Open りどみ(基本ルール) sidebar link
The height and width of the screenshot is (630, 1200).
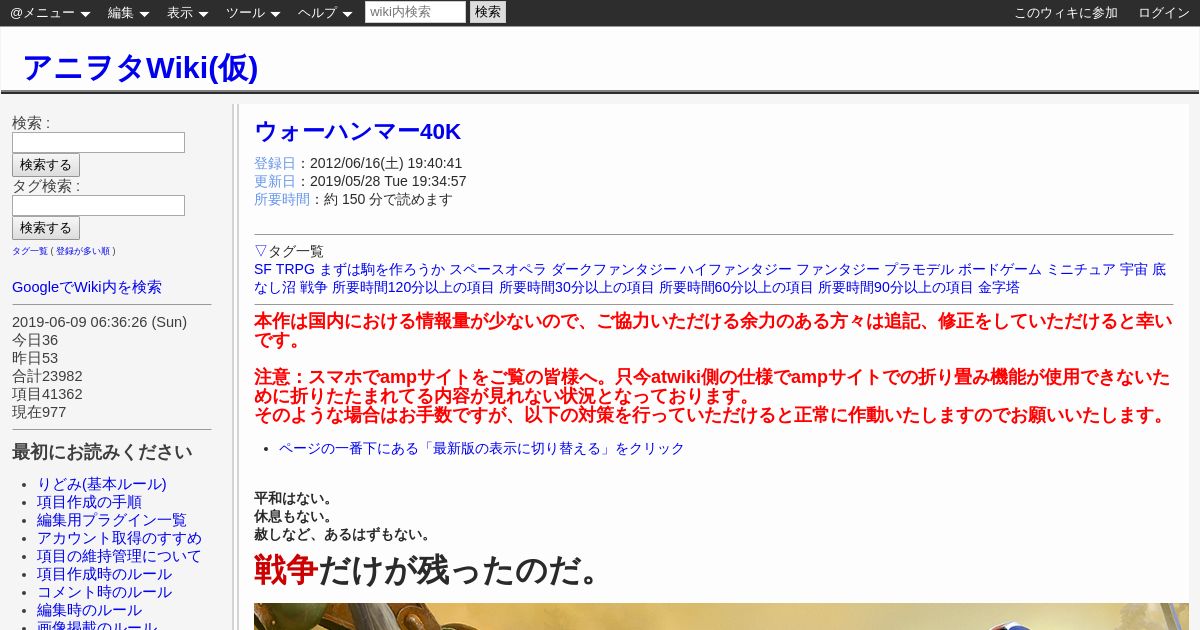[x=102, y=484]
